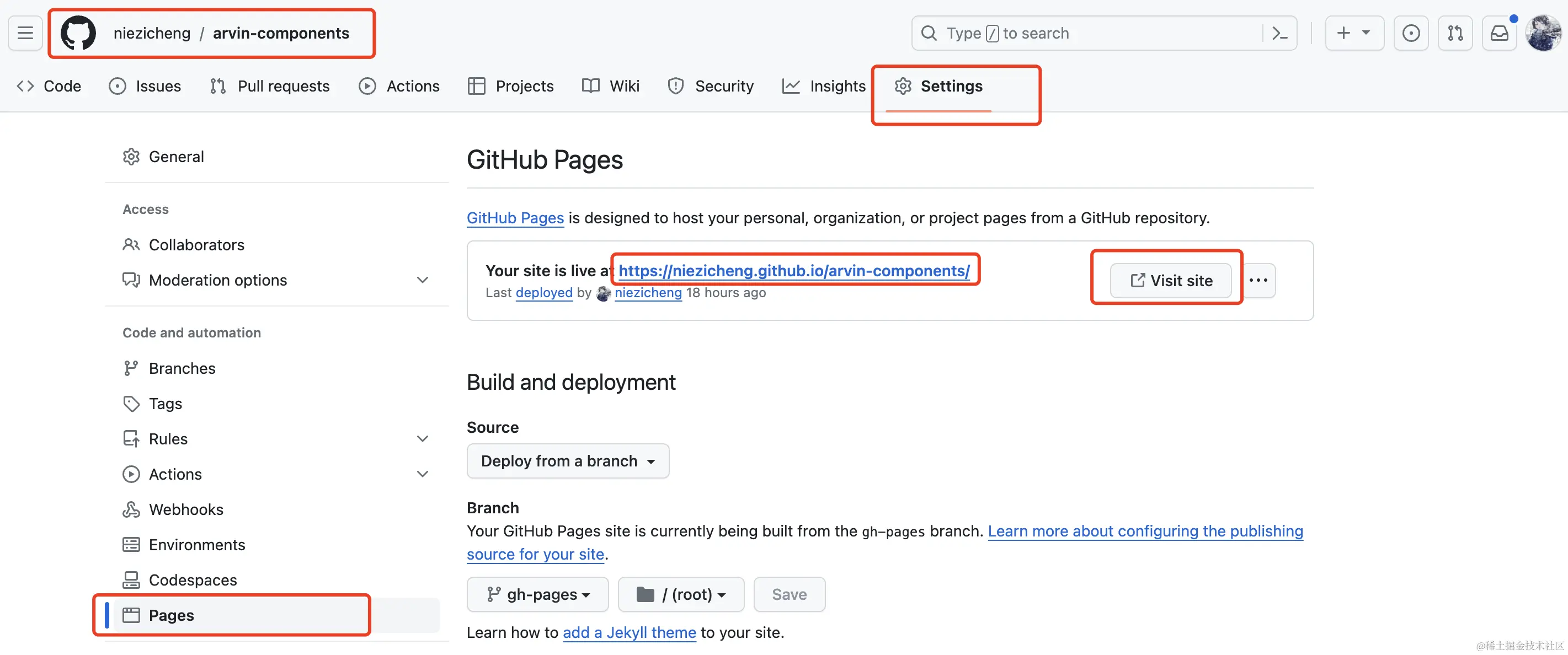Open the notifications inbox icon
Viewport: 1568px width, 655px height.
pos(1498,33)
